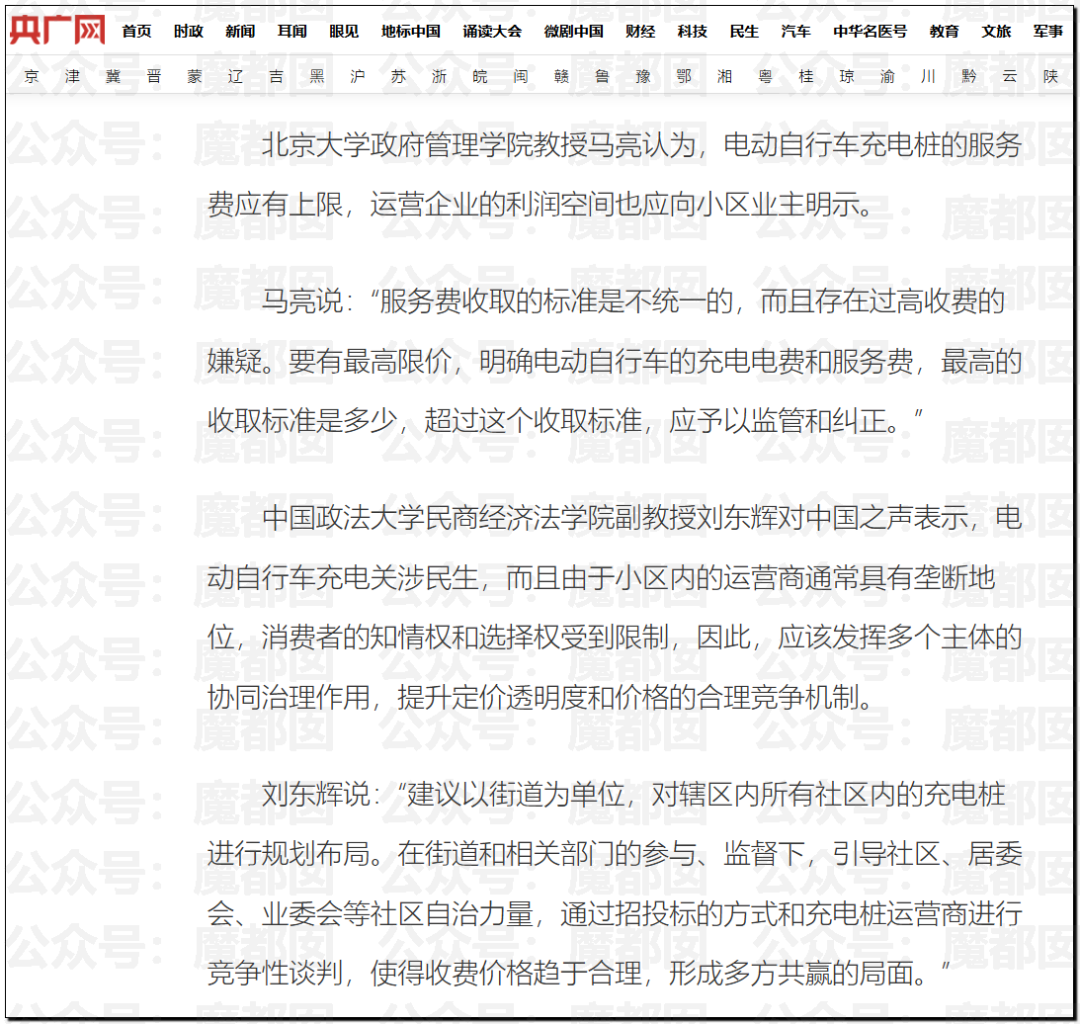
Task: Select the 皖 region link
Action: [x=480, y=76]
